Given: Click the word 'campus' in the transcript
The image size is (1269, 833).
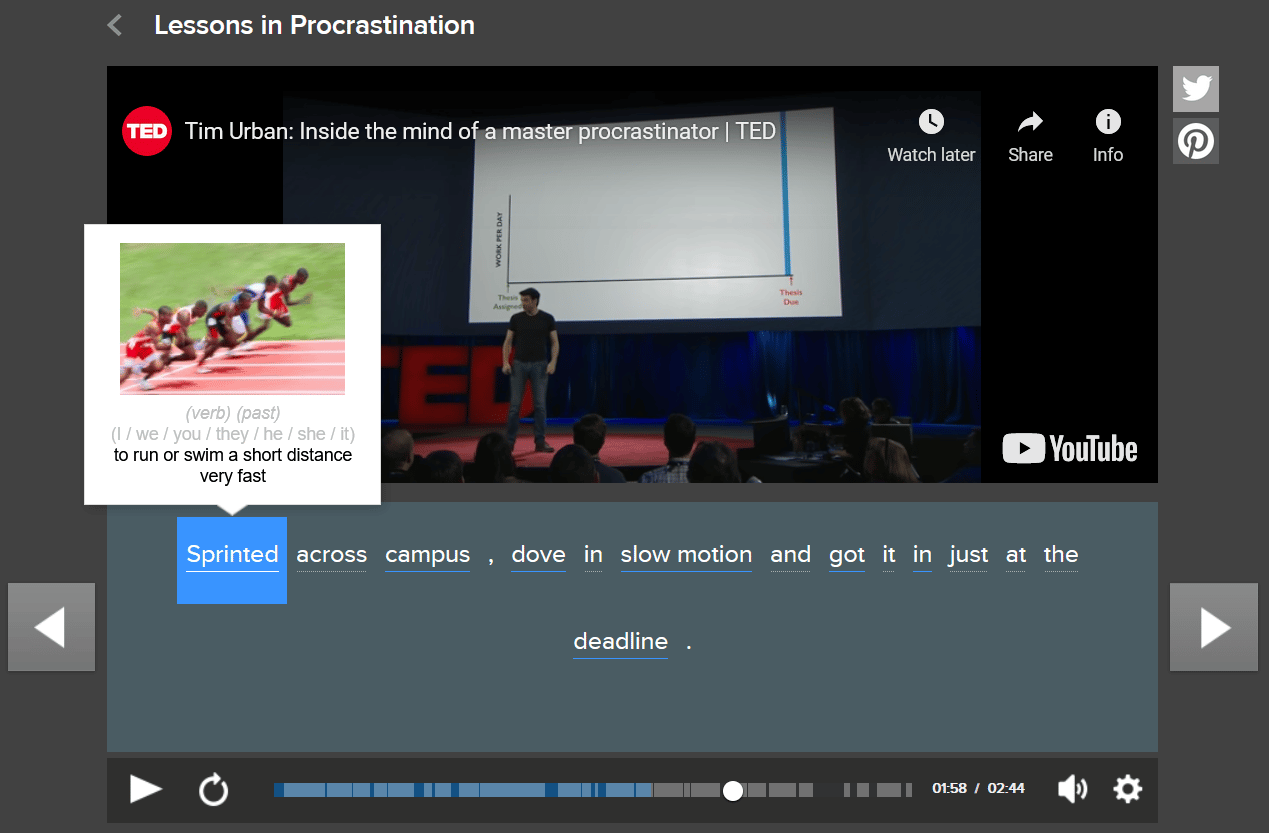Looking at the screenshot, I should coord(427,555).
